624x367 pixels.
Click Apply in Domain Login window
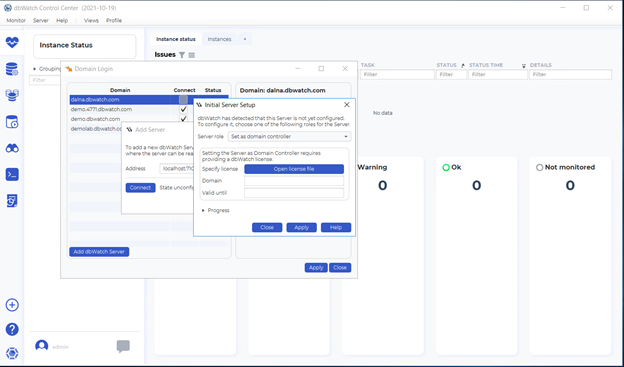coord(316,267)
